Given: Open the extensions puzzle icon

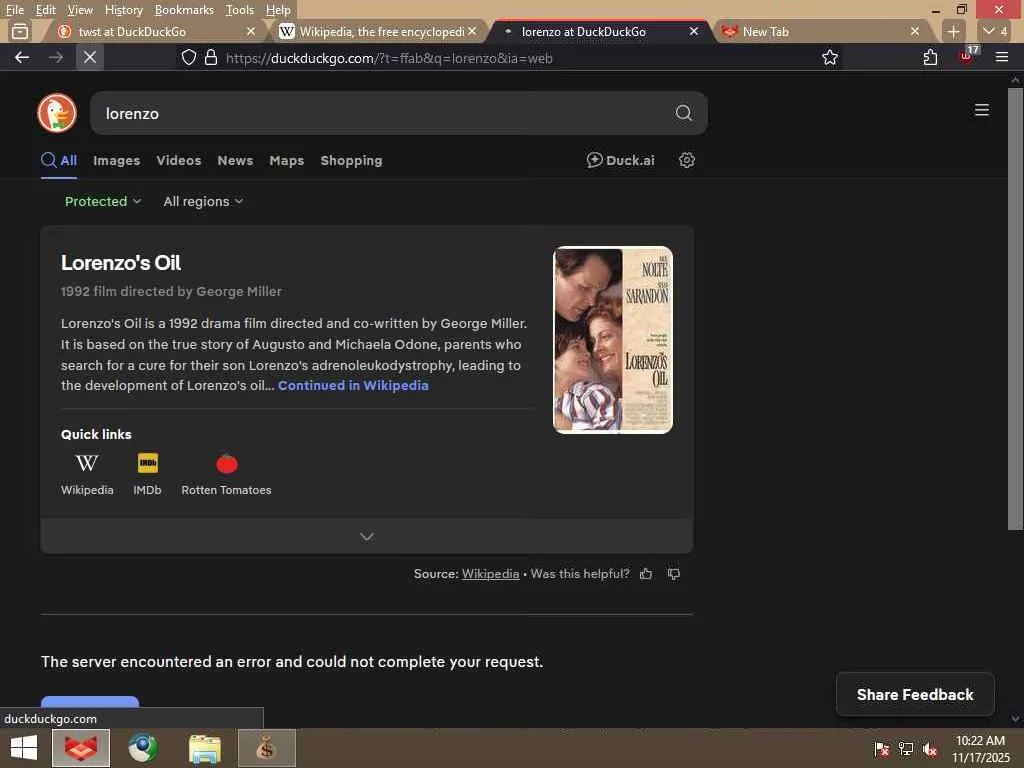Looking at the screenshot, I should [930, 57].
